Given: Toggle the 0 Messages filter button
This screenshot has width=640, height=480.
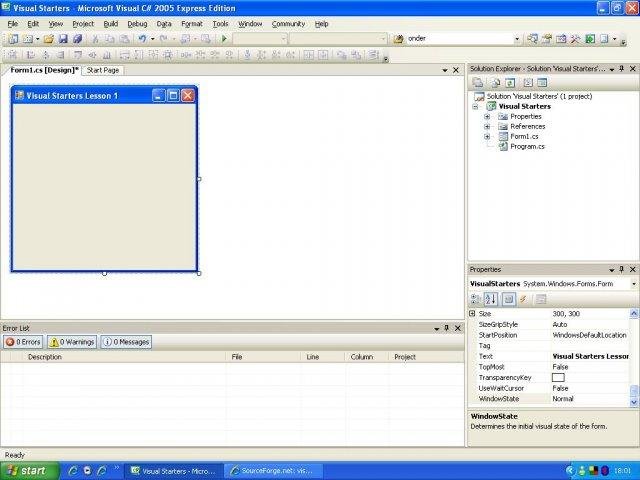Looking at the screenshot, I should 126,342.
